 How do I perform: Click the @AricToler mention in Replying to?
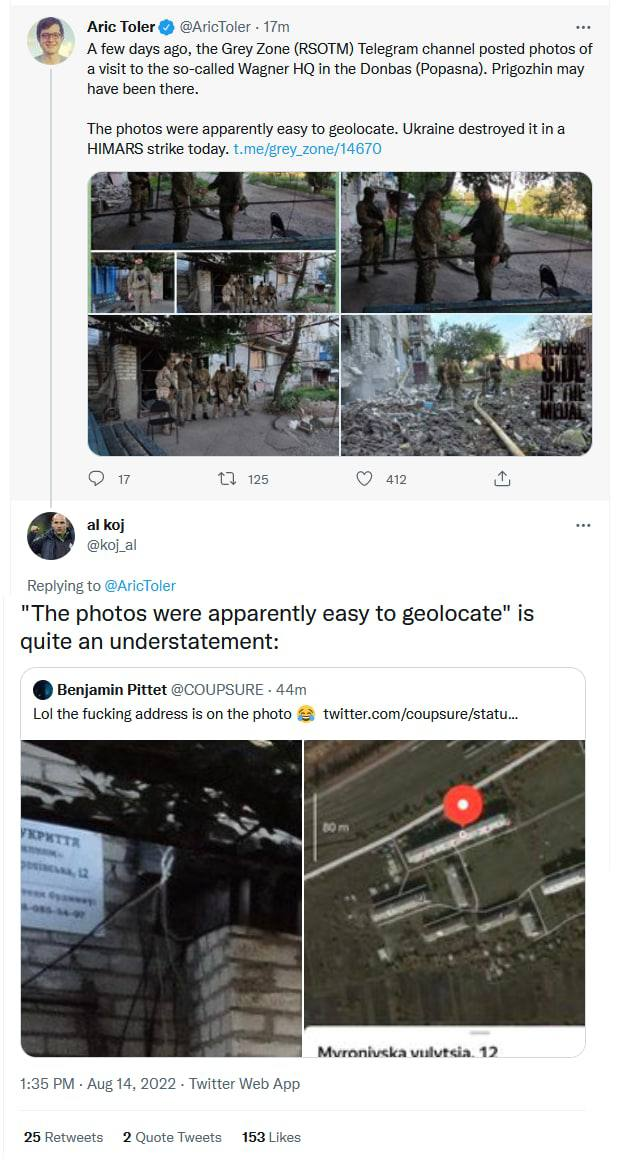(x=140, y=586)
